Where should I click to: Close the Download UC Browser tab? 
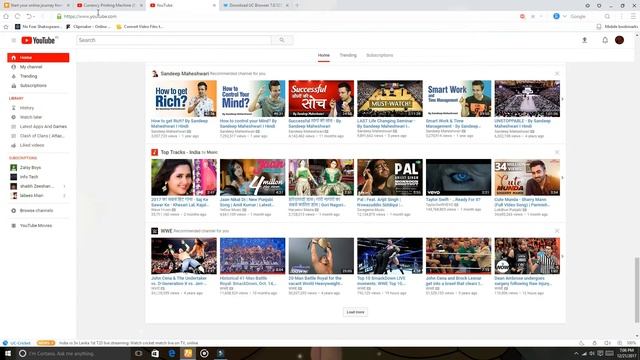(x=287, y=5)
